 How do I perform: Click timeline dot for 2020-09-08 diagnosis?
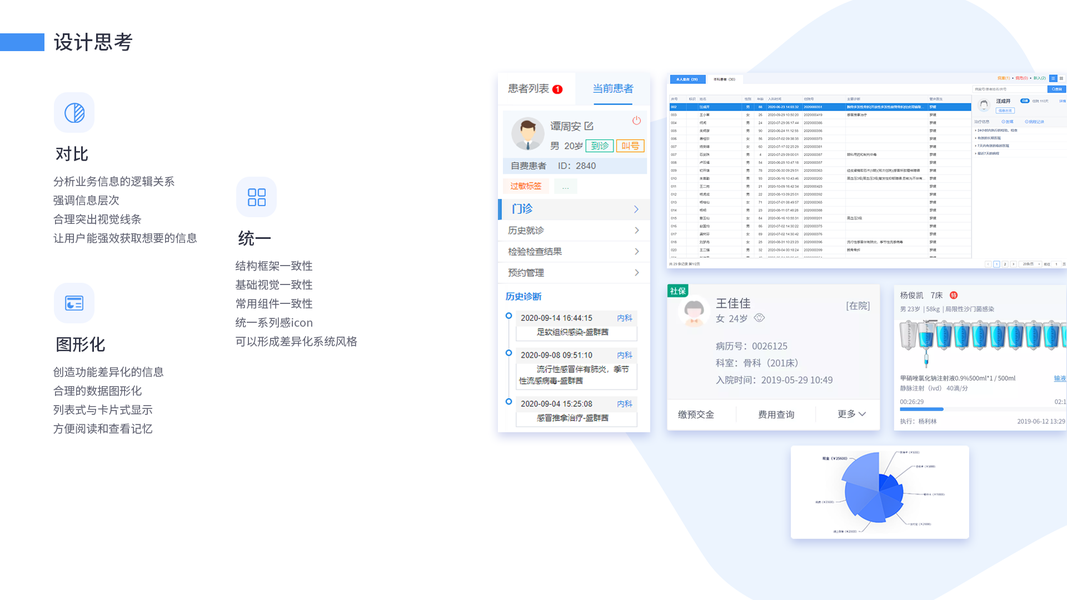pos(508,352)
